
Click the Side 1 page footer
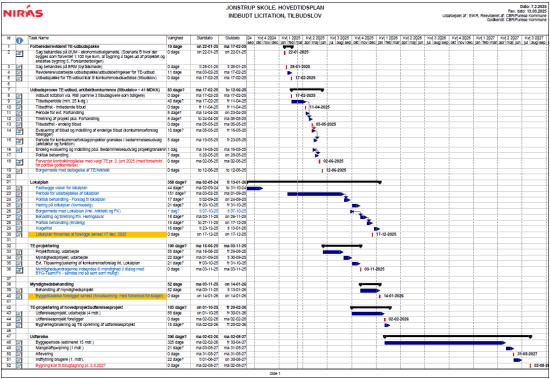(275, 374)
